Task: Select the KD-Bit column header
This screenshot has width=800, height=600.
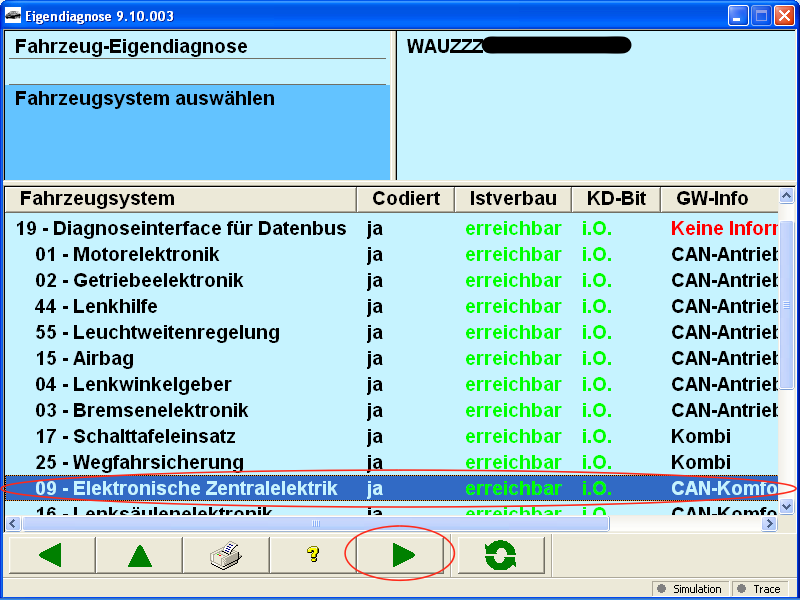Action: pyautogui.click(x=616, y=199)
